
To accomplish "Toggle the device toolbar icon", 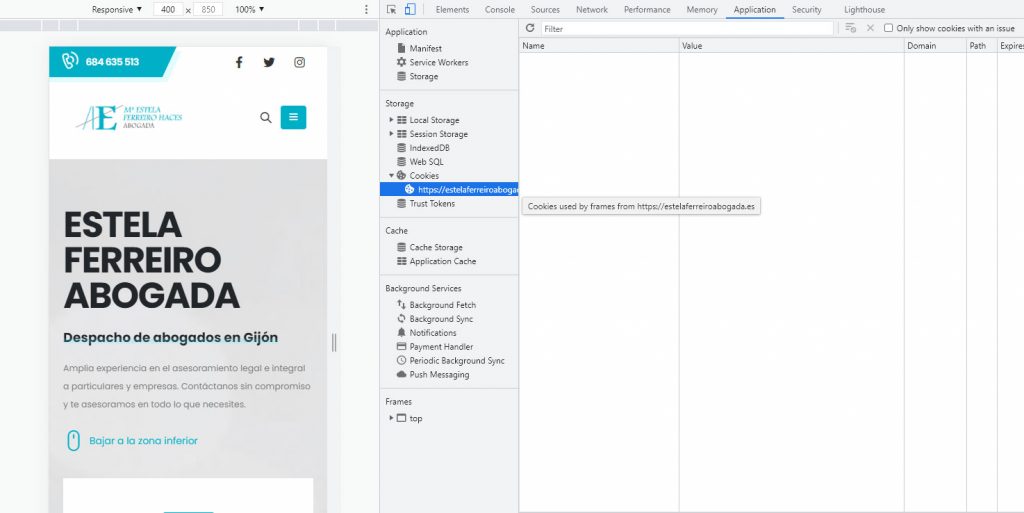I will [x=409, y=9].
